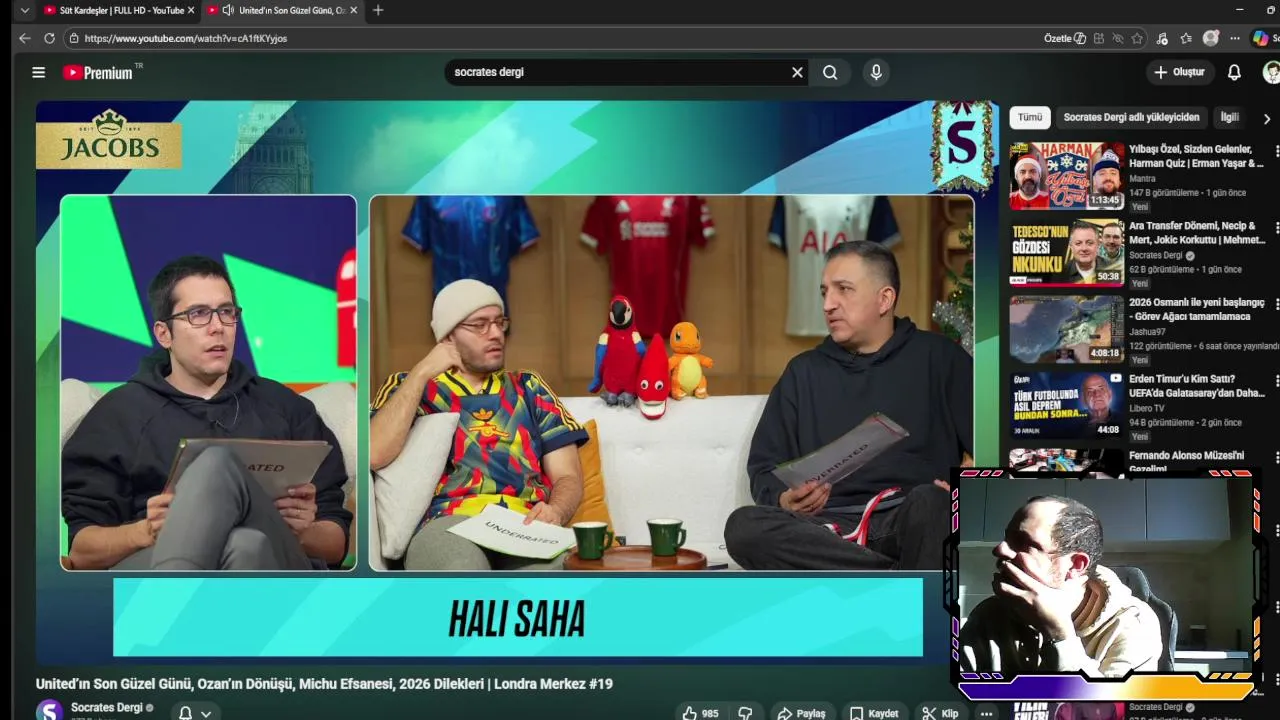Screen dimensions: 1280x720
Task: Reload the page with refresh icon
Action: click(49, 38)
